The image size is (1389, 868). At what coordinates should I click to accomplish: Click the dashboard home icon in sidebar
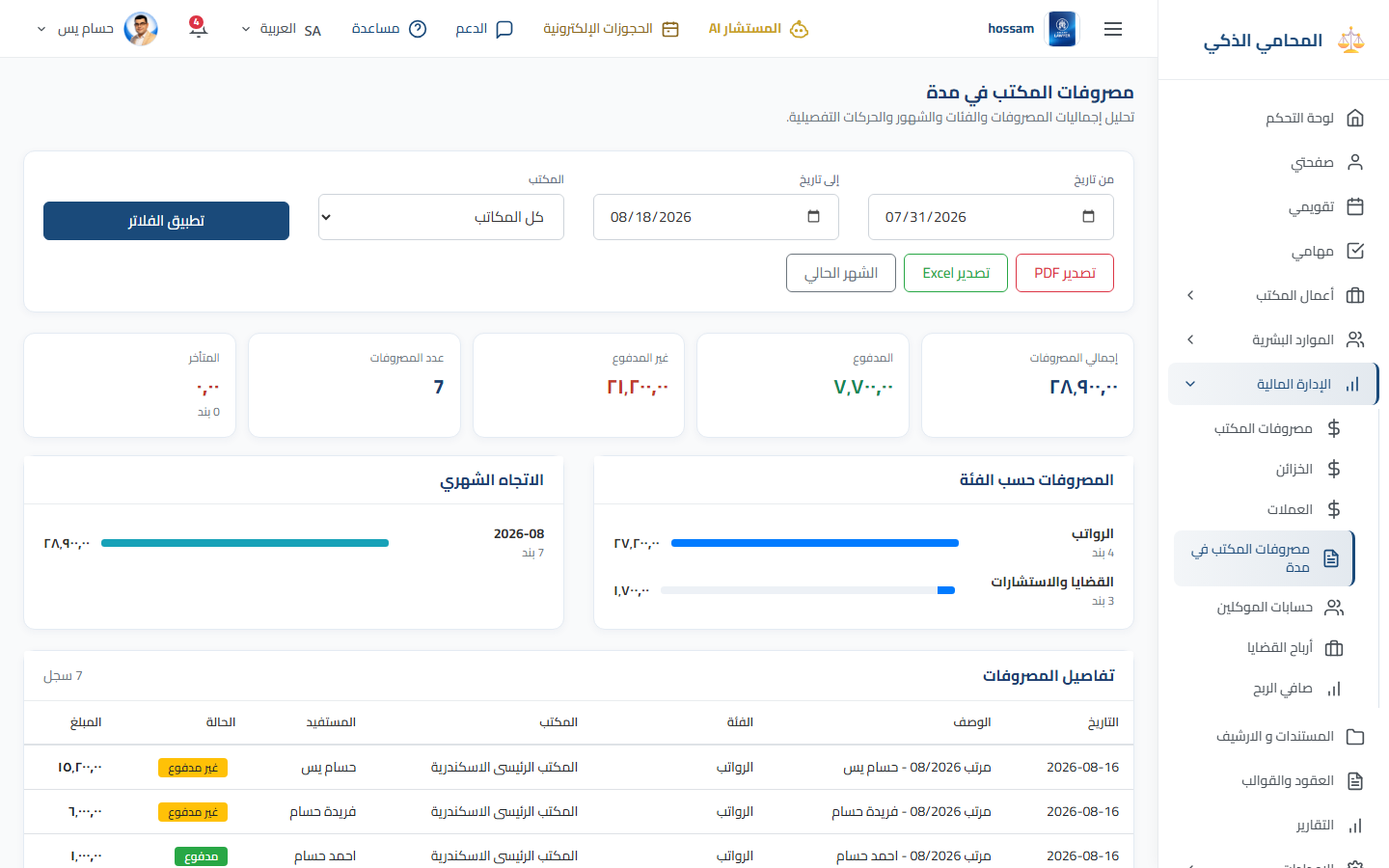(1355, 118)
